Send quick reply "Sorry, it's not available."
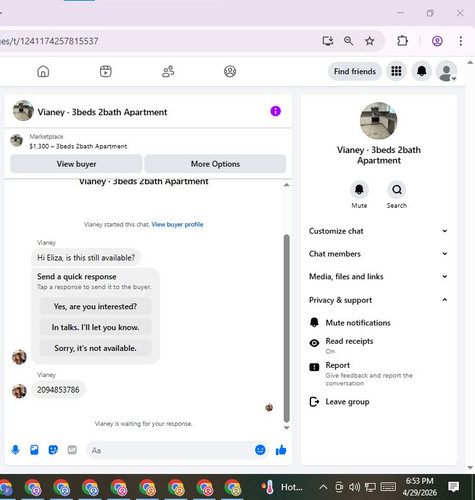 [95, 348]
